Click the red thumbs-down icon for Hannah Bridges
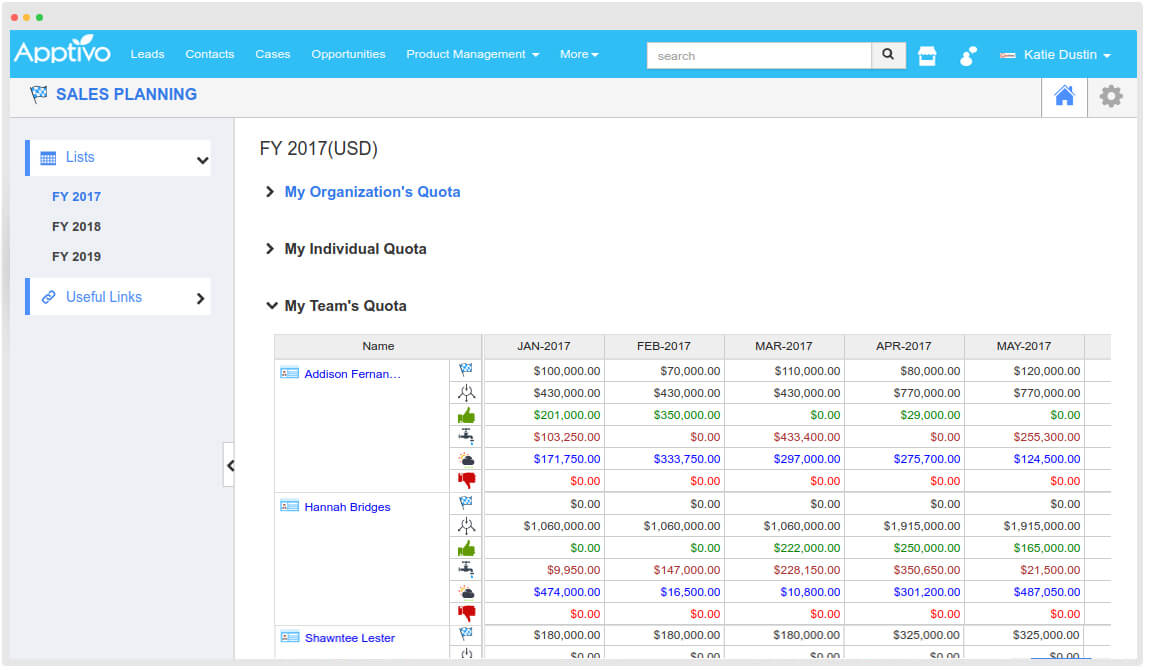 (x=466, y=613)
